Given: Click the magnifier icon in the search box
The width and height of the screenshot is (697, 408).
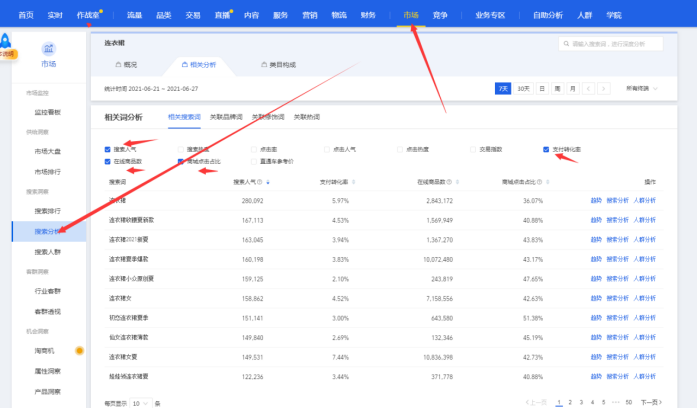Looking at the screenshot, I should [x=566, y=44].
